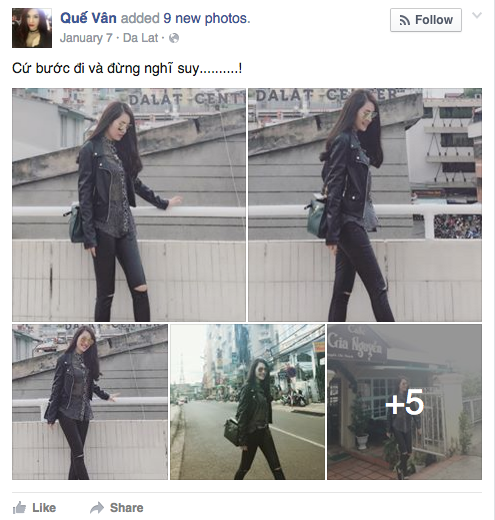The width and height of the screenshot is (495, 520).
Task: Open the Quế Vân profile name link
Action: (88, 18)
